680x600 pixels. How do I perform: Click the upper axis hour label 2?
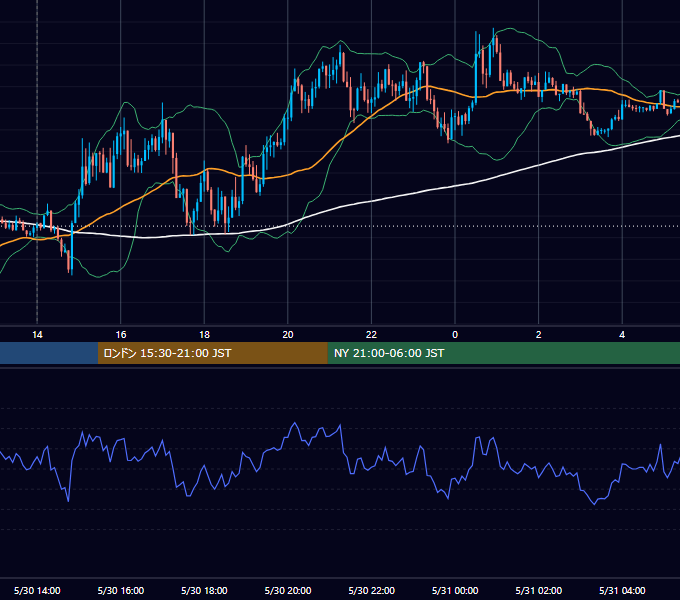(539, 335)
